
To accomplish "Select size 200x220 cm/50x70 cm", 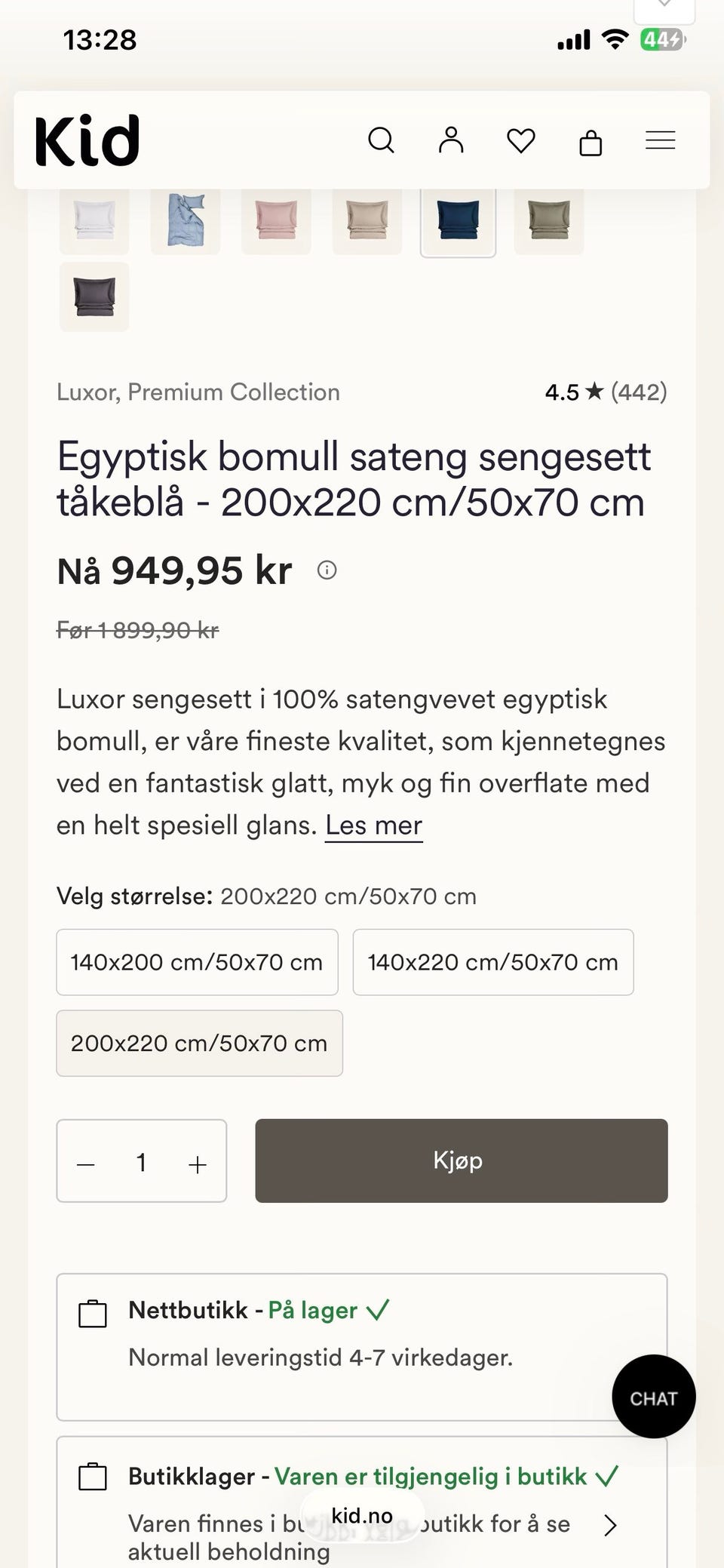I will point(199,1043).
